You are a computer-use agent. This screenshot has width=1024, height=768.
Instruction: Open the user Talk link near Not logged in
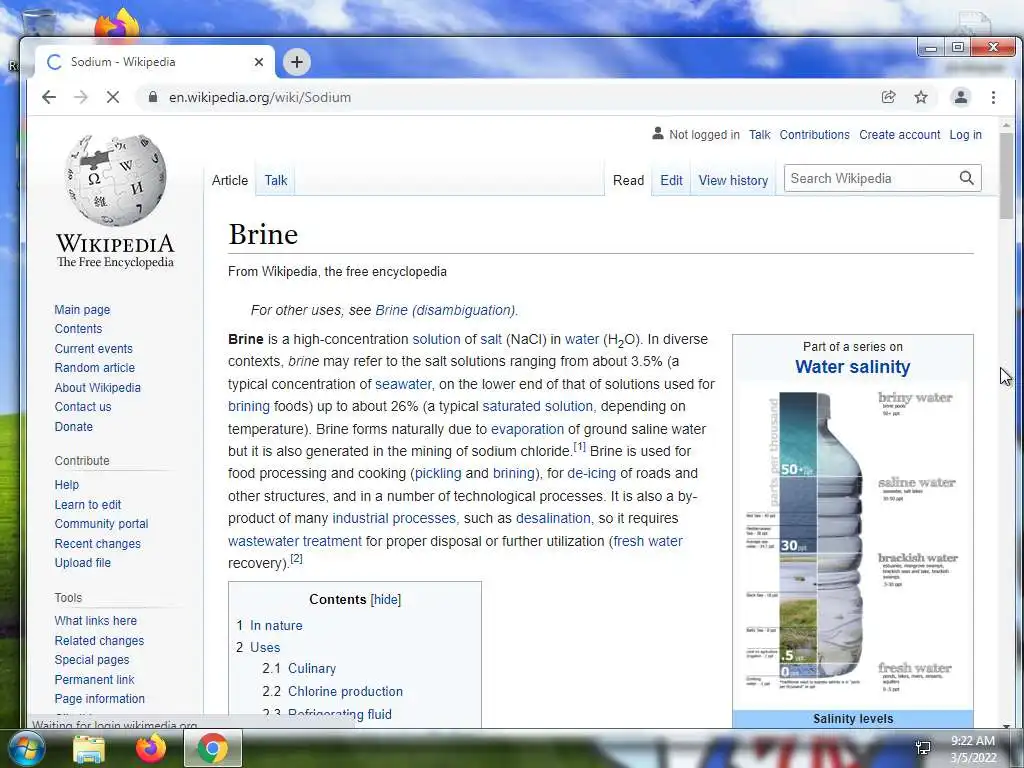pos(760,135)
